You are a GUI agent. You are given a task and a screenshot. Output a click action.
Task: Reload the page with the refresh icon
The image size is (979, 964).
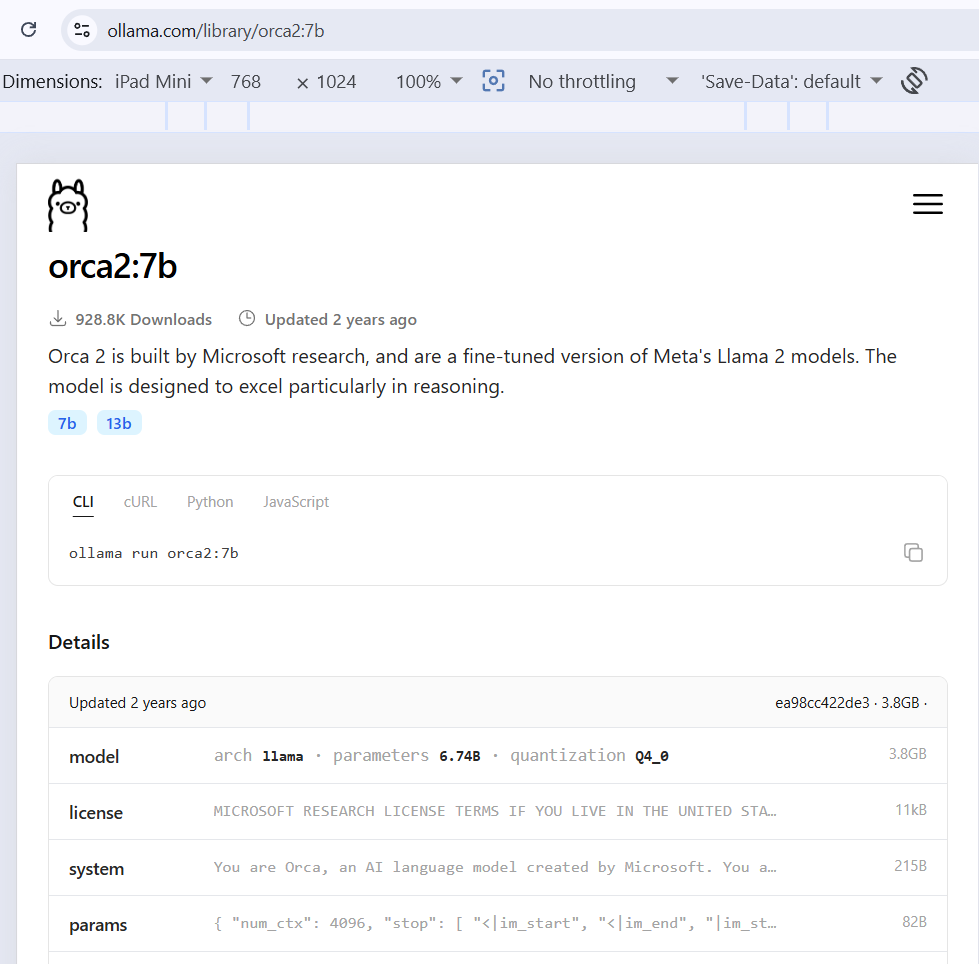[x=29, y=29]
